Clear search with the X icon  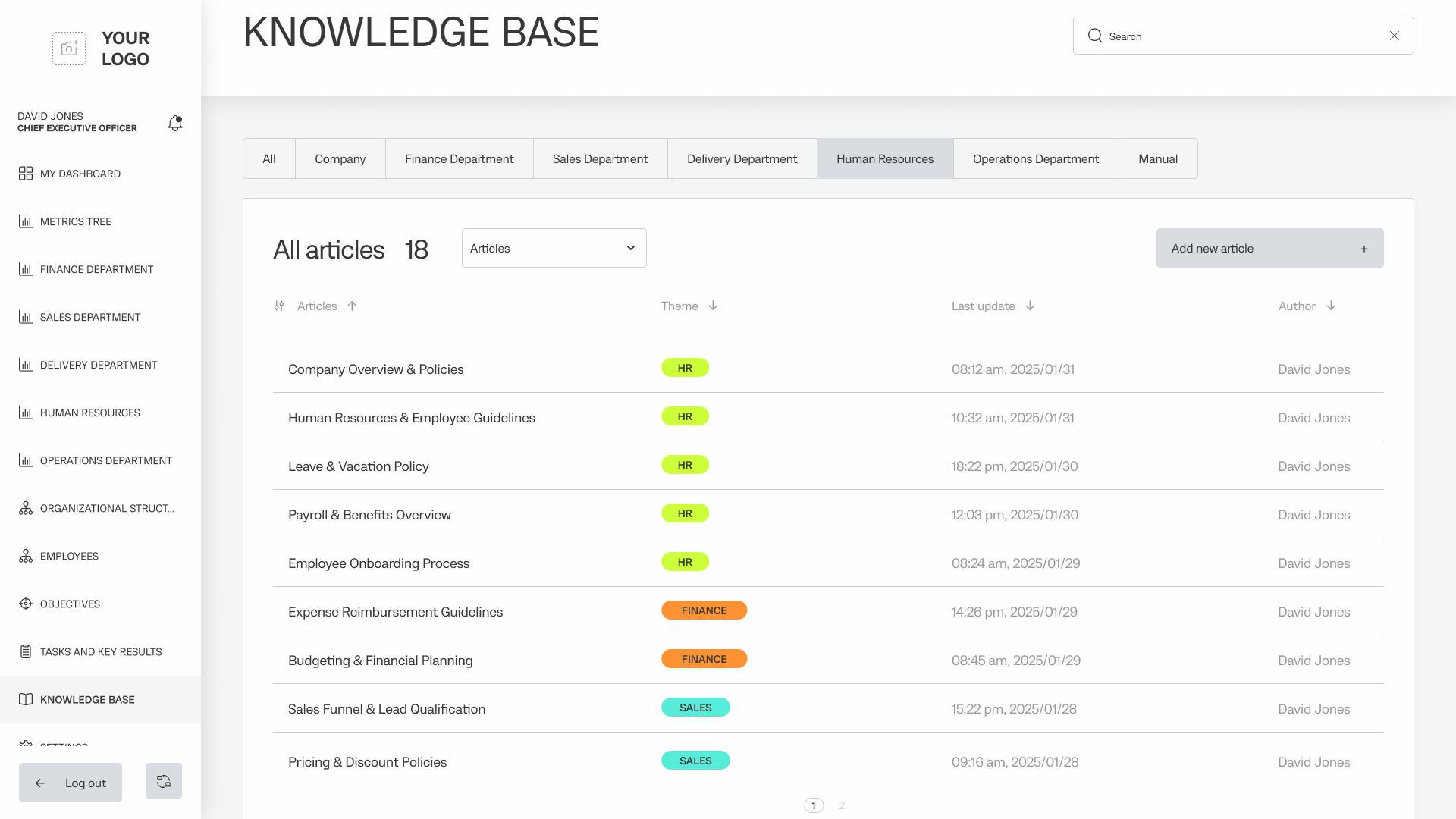pyautogui.click(x=1394, y=36)
